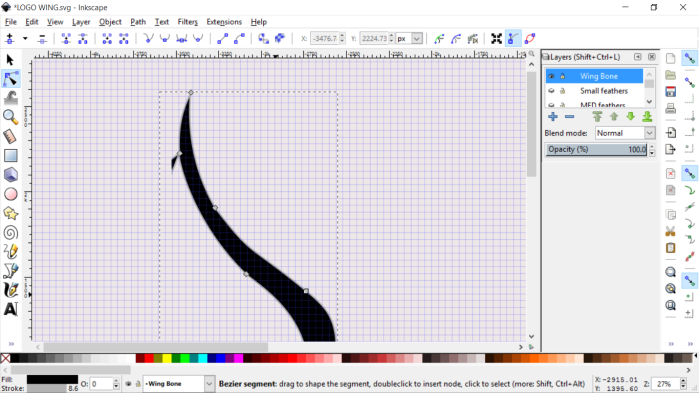The height and width of the screenshot is (393, 699).
Task: Increase the Y coordinate spinner
Action: click(391, 36)
